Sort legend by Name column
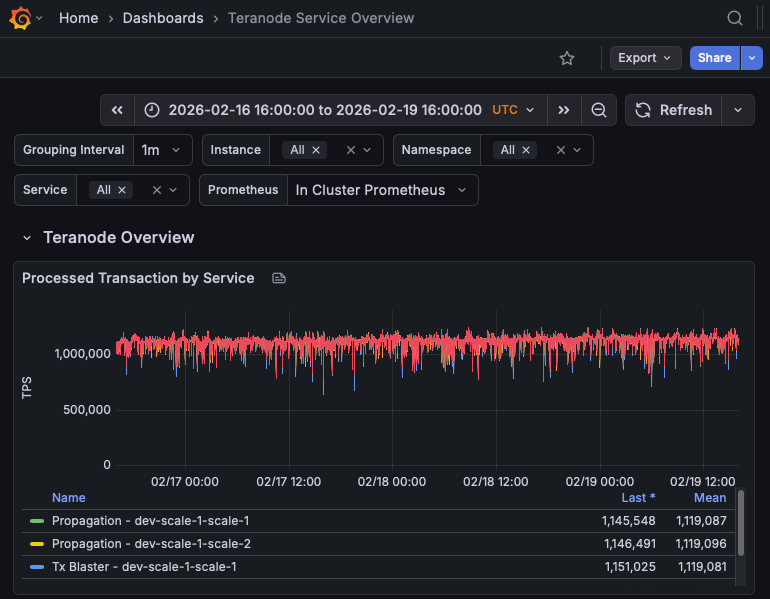Screen dimensions: 770x599 (x=69, y=498)
